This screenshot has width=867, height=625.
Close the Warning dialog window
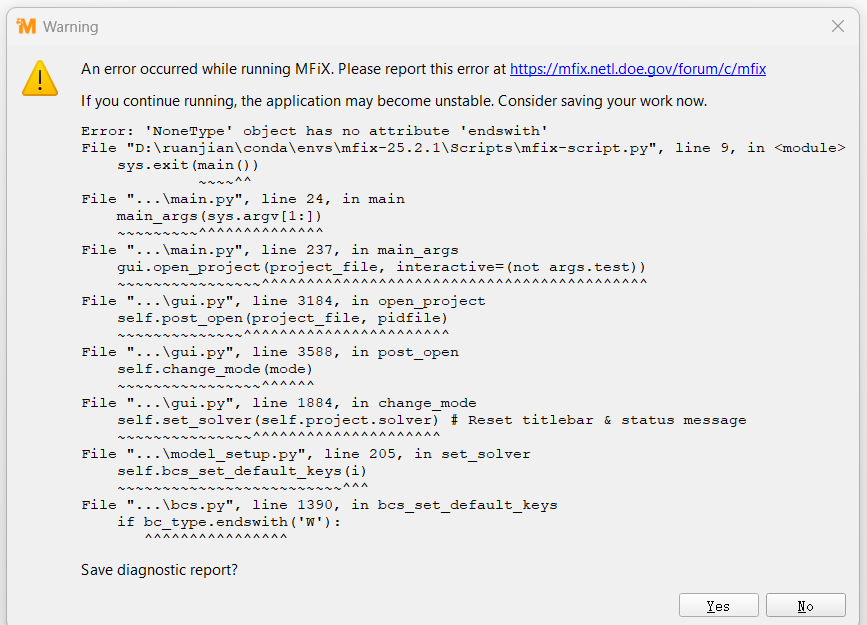[x=838, y=27]
